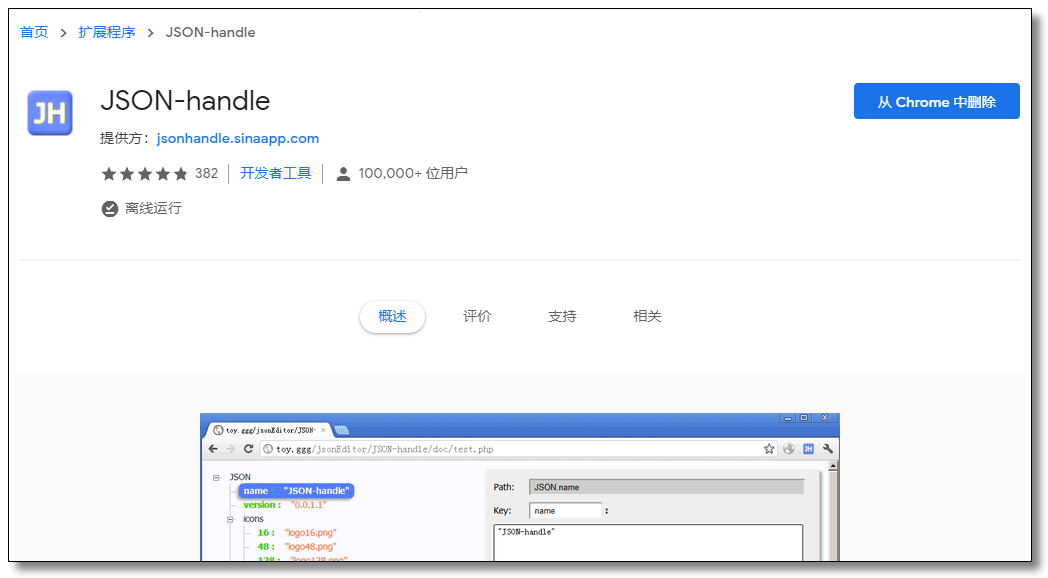Collapse the icons tree node
The height and width of the screenshot is (578, 1048).
tap(230, 519)
